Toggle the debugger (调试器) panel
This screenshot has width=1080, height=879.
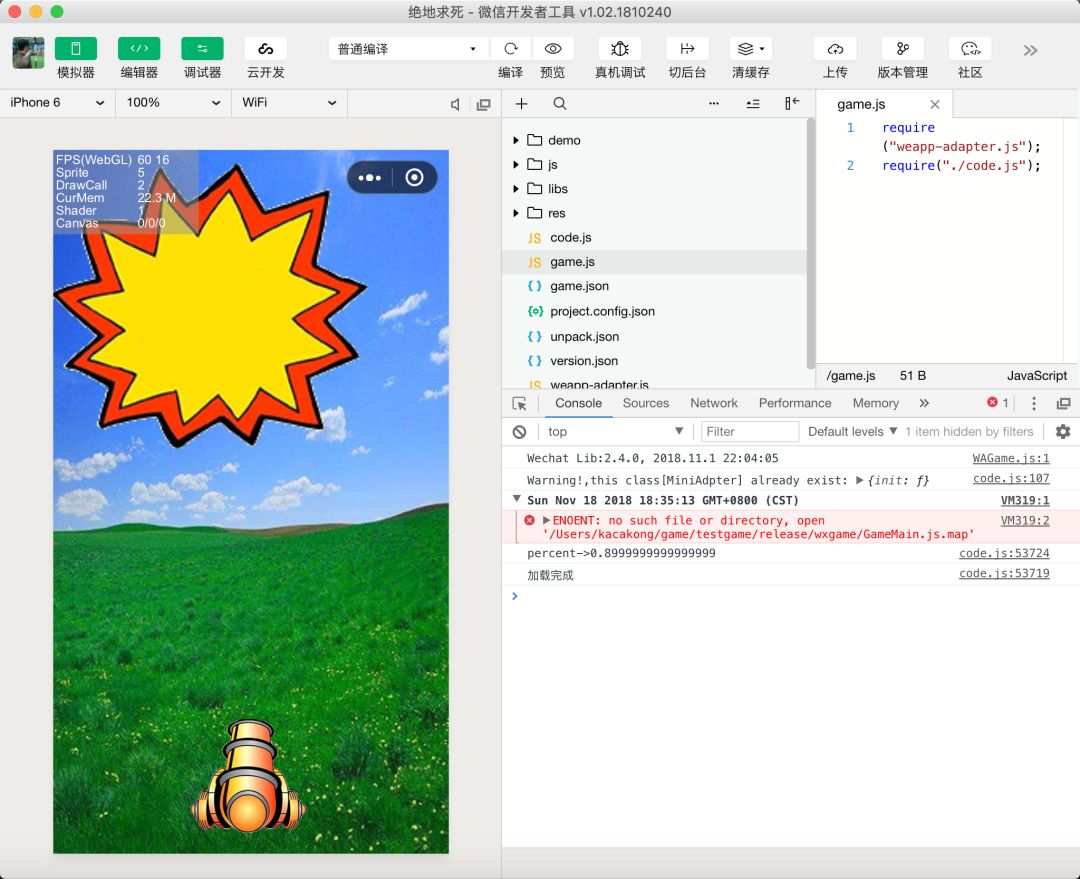point(202,49)
